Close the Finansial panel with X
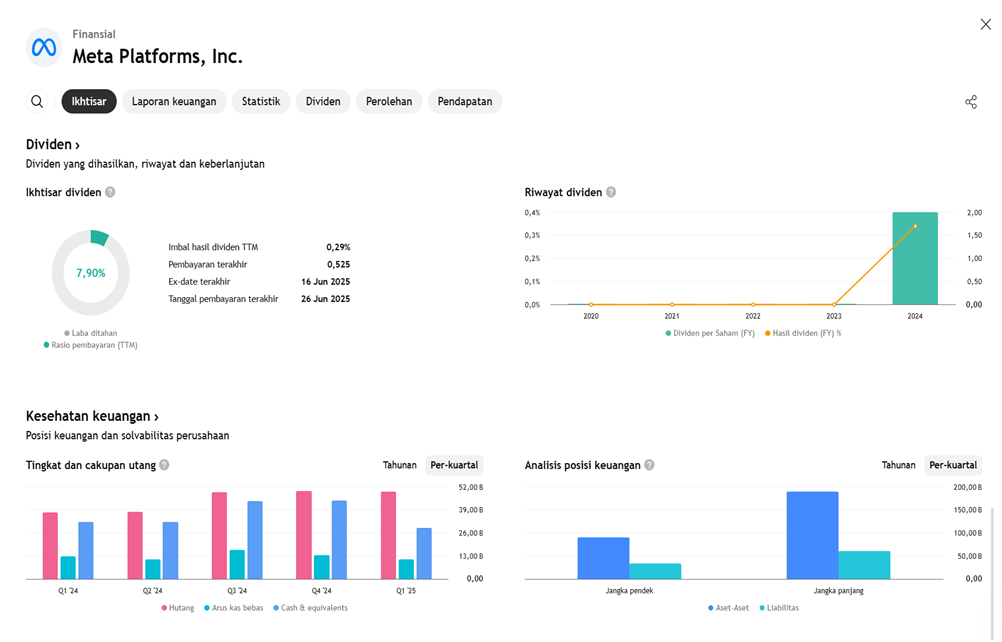This screenshot has width=1002, height=642. click(x=985, y=24)
